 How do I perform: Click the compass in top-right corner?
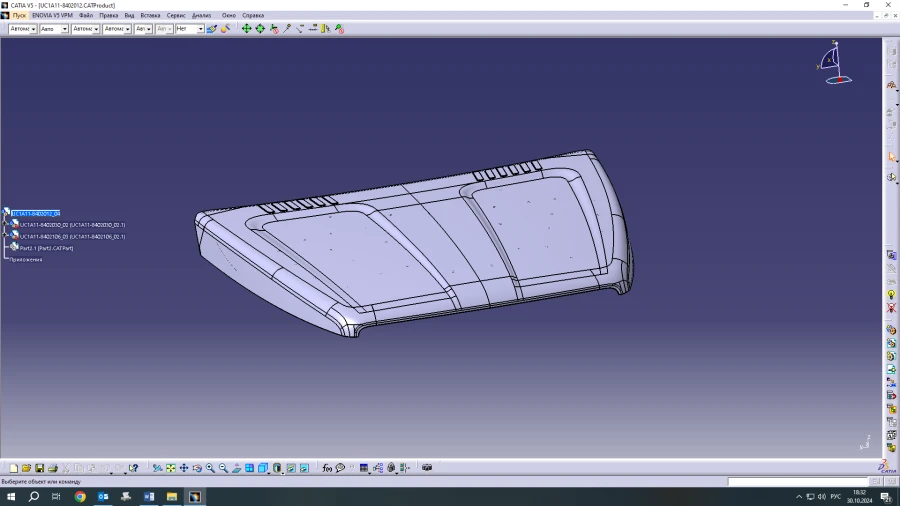click(833, 62)
